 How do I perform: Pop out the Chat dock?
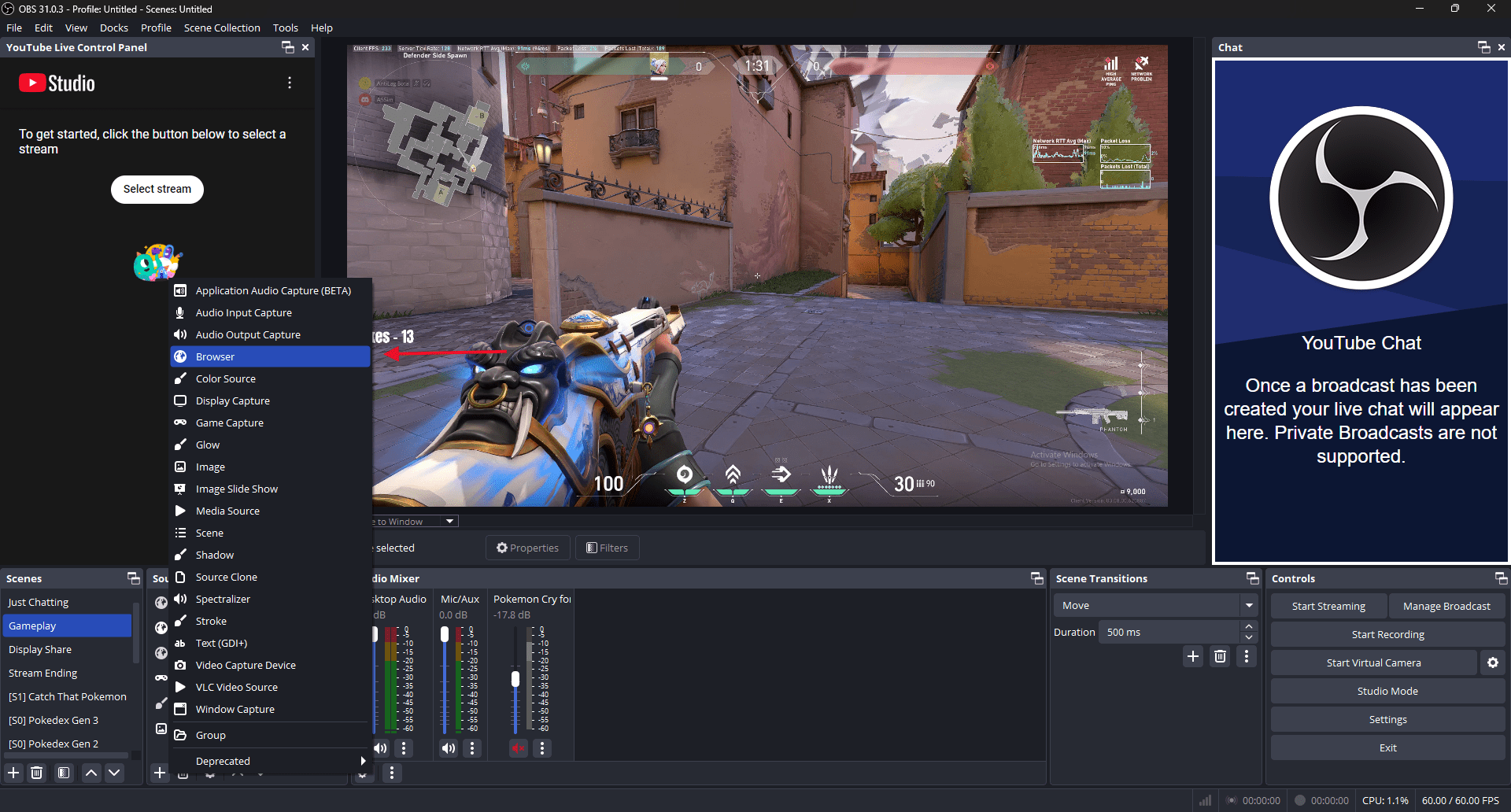[x=1483, y=46]
